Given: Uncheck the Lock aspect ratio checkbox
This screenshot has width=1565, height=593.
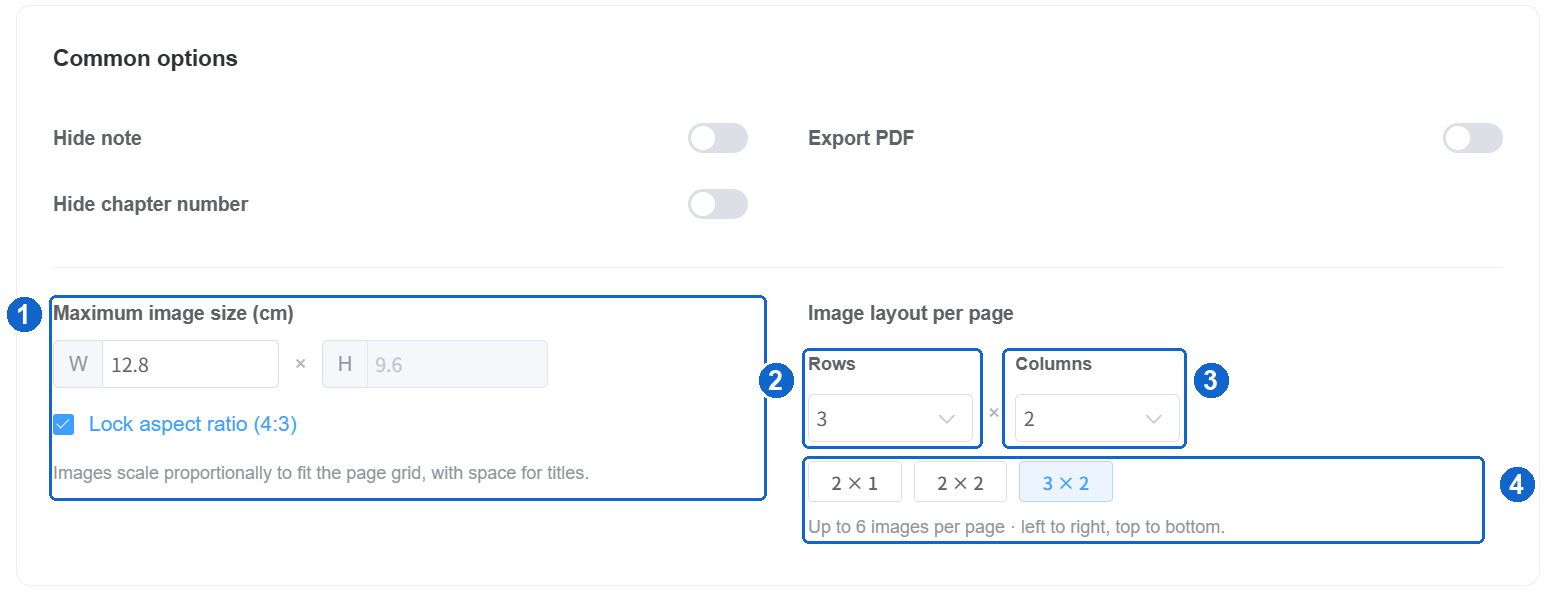Looking at the screenshot, I should (x=64, y=425).
